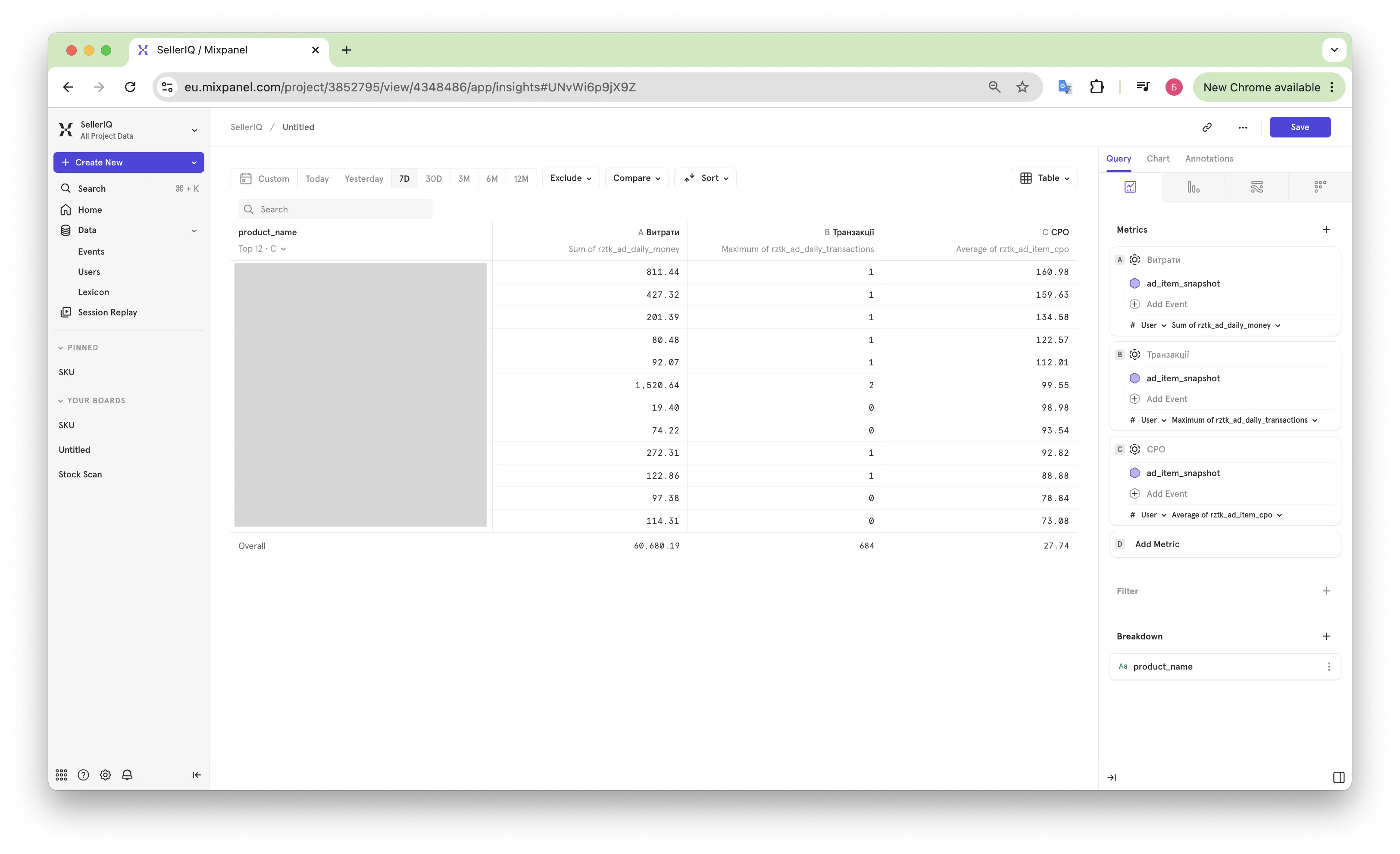Screen dimensions: 1400x854
Task: Select the Today date range
Action: (x=317, y=179)
